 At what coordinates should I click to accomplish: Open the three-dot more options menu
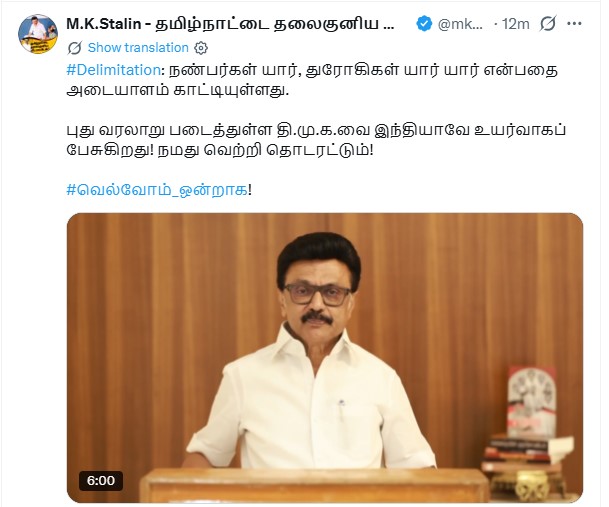[x=574, y=24]
